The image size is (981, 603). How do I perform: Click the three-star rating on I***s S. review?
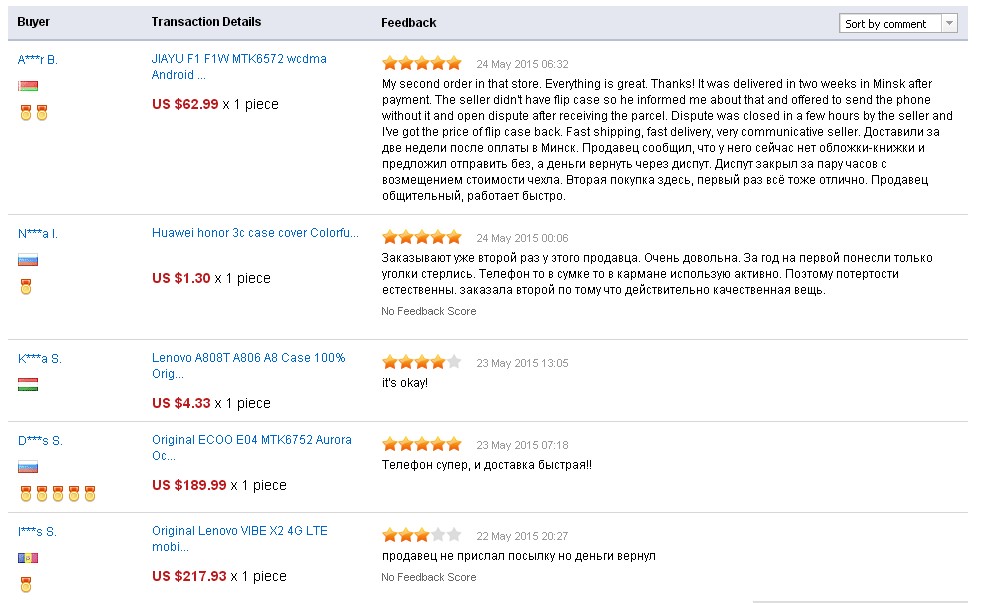coord(422,534)
